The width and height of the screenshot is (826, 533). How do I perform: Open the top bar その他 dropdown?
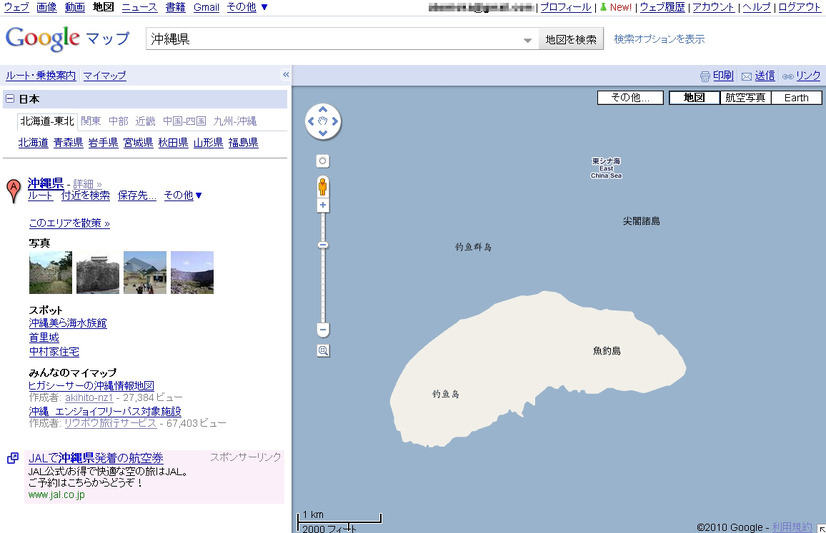pyautogui.click(x=247, y=7)
